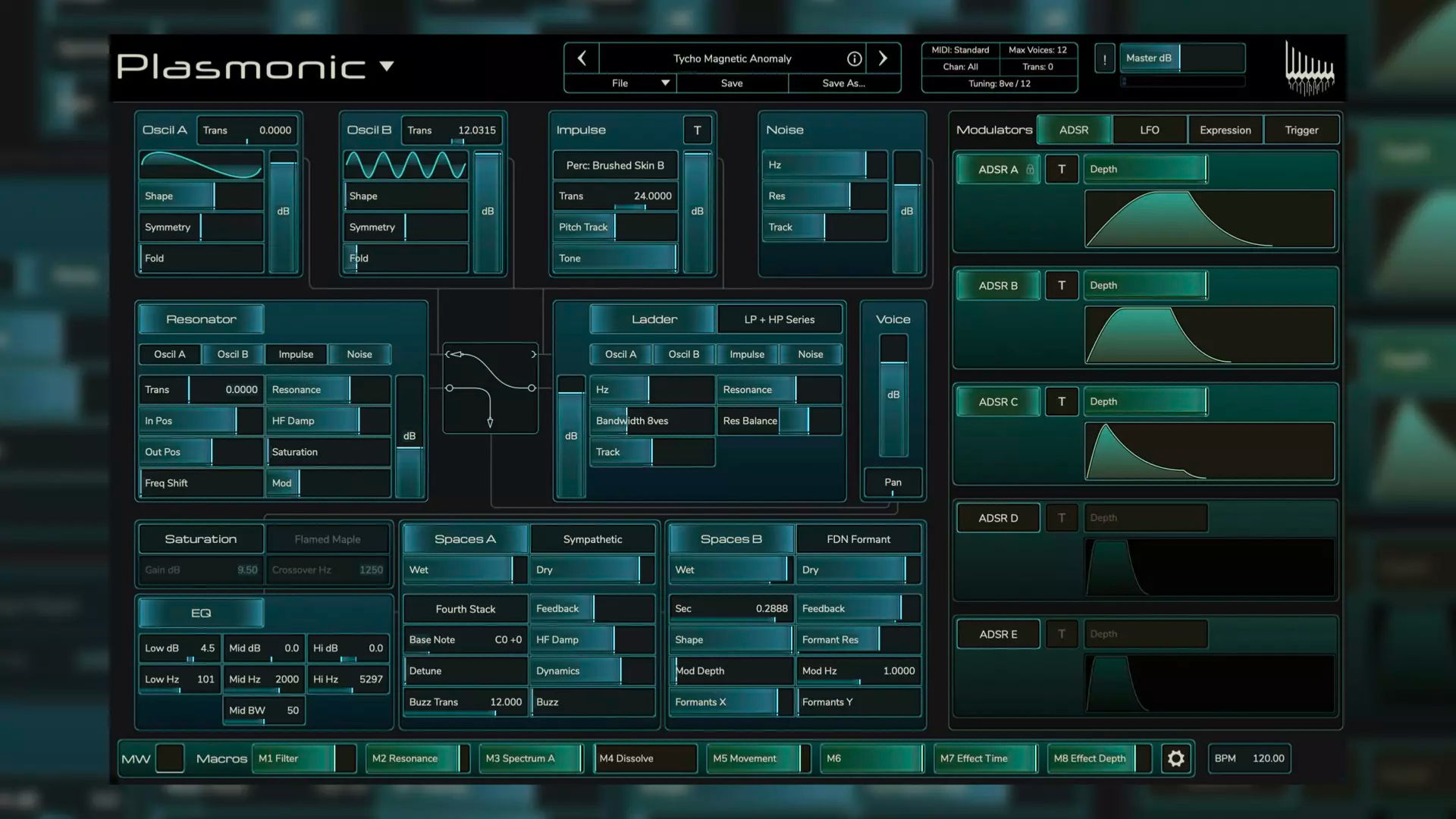
Task: Enable Noise input in Resonator
Action: (359, 354)
